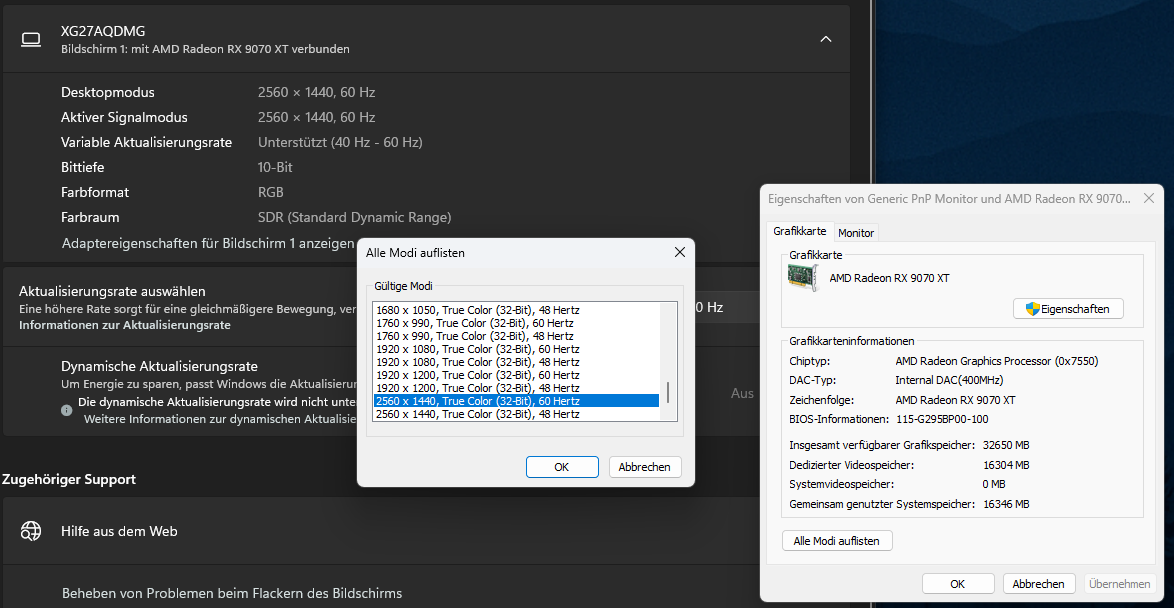Viewport: 1174px width, 608px height.
Task: Close the Alle Modi auflisten dialog
Action: pyautogui.click(x=679, y=252)
